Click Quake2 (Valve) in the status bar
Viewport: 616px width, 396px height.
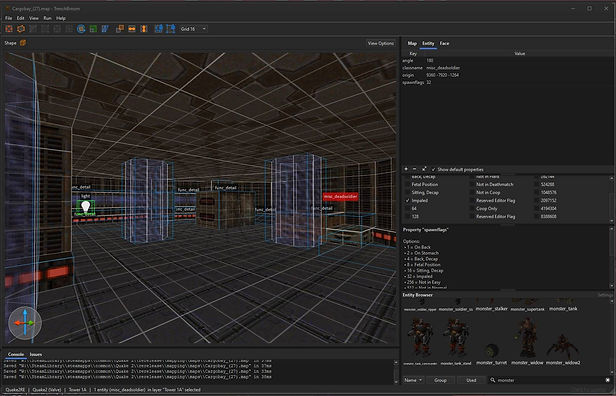47,390
